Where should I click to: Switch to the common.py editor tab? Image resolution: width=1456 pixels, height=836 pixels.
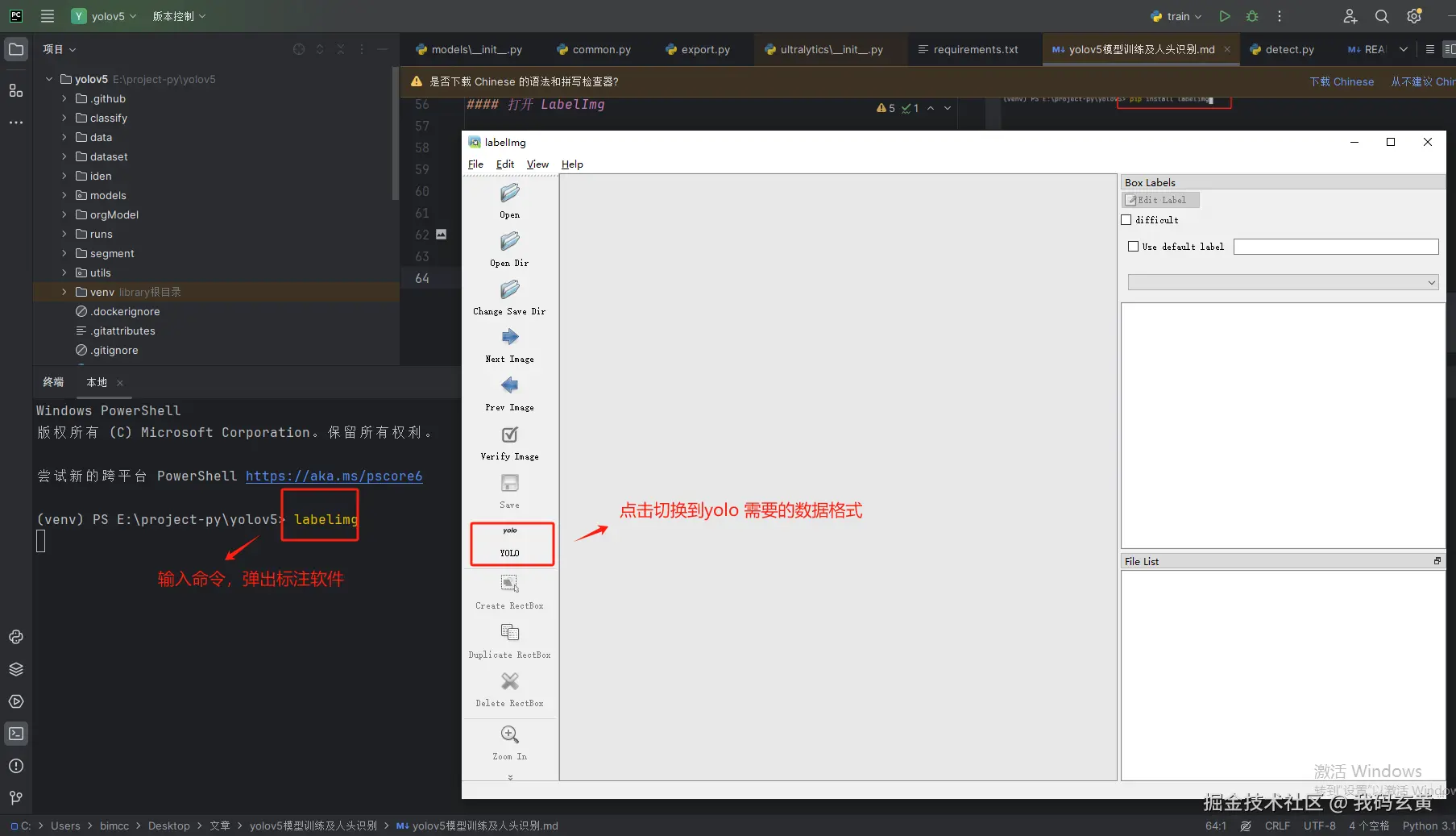point(594,49)
